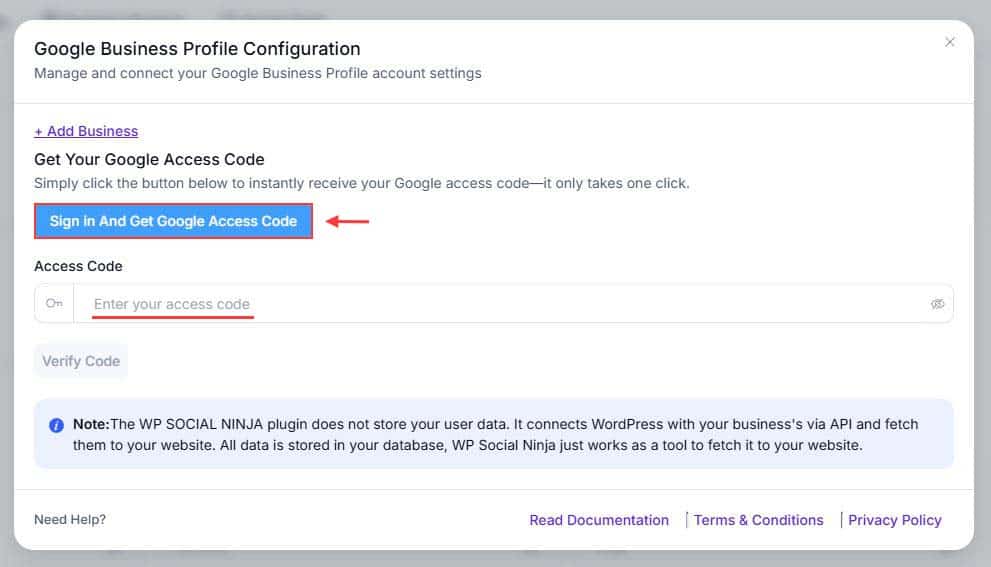Close the Google Business Profile Configuration dialog

click(x=949, y=42)
